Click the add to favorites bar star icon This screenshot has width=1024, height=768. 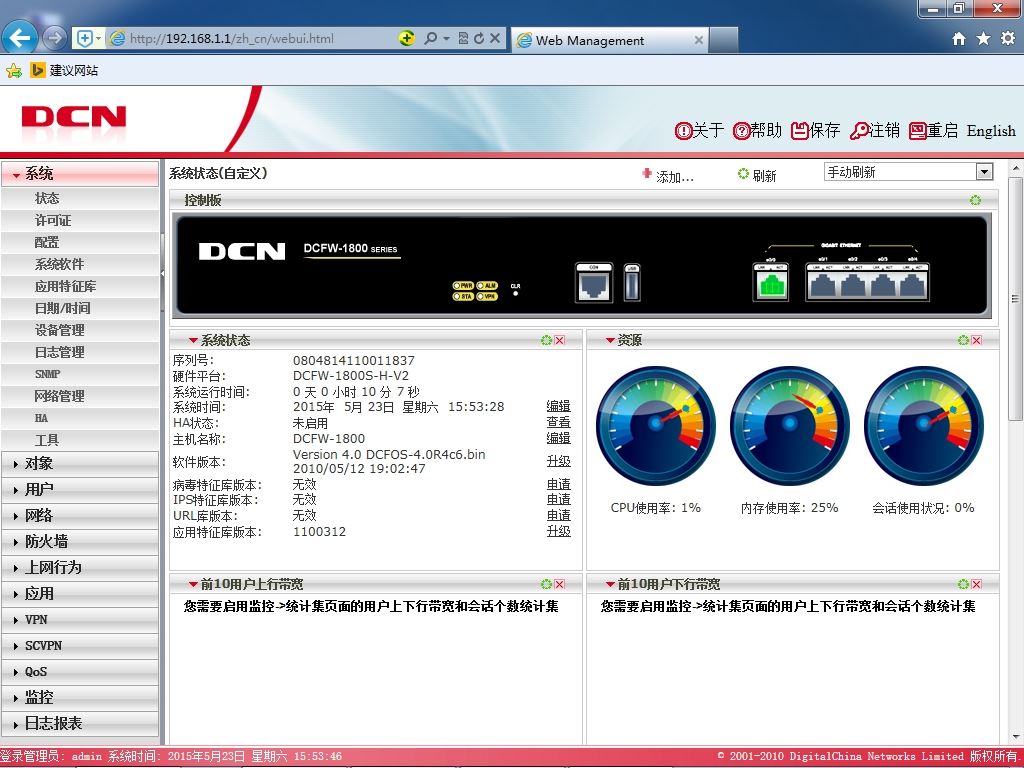14,70
